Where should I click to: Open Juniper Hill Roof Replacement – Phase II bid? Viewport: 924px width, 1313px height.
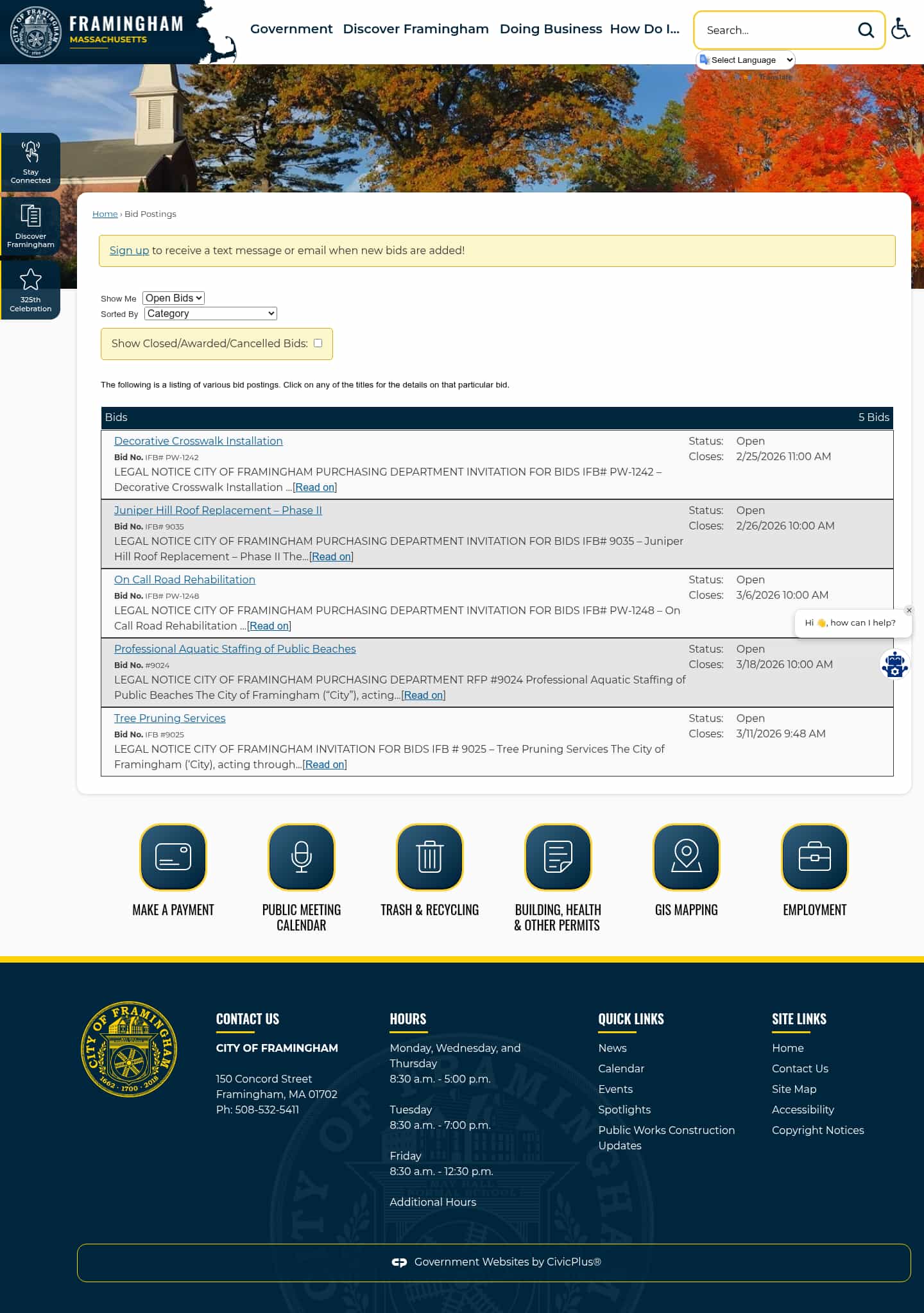coord(218,510)
